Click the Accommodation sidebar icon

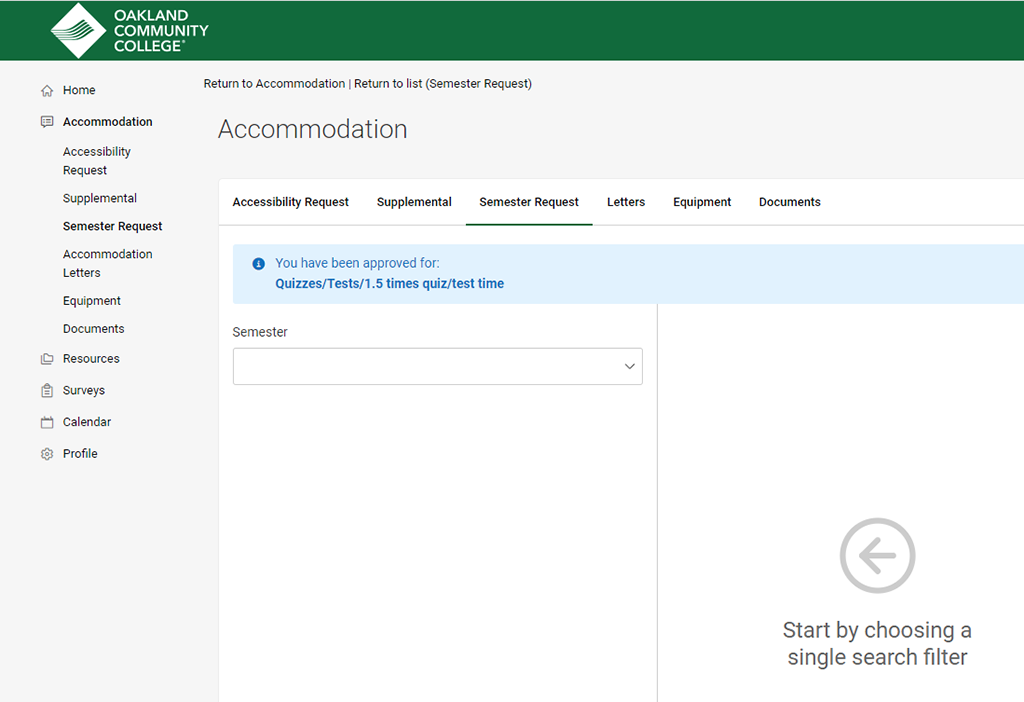(x=47, y=122)
